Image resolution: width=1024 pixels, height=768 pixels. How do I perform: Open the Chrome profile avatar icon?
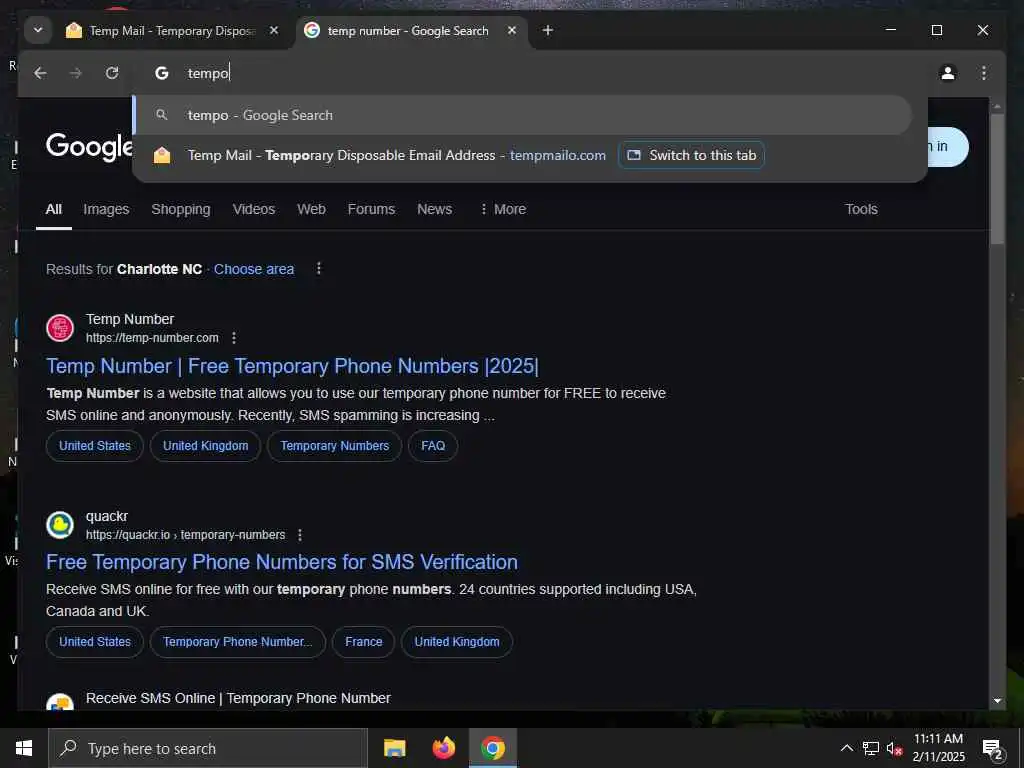(x=948, y=73)
